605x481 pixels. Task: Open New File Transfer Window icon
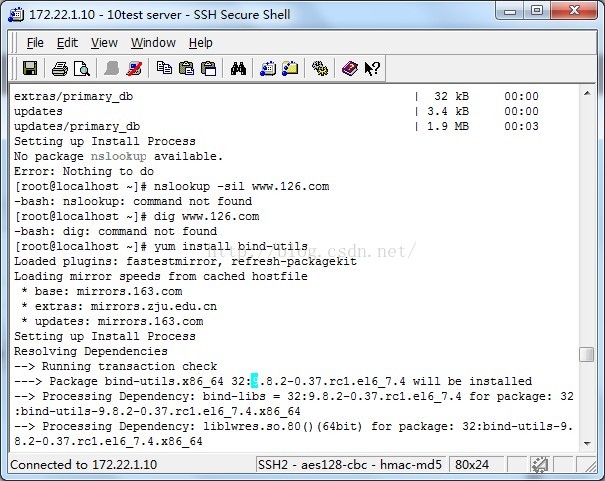pos(290,68)
